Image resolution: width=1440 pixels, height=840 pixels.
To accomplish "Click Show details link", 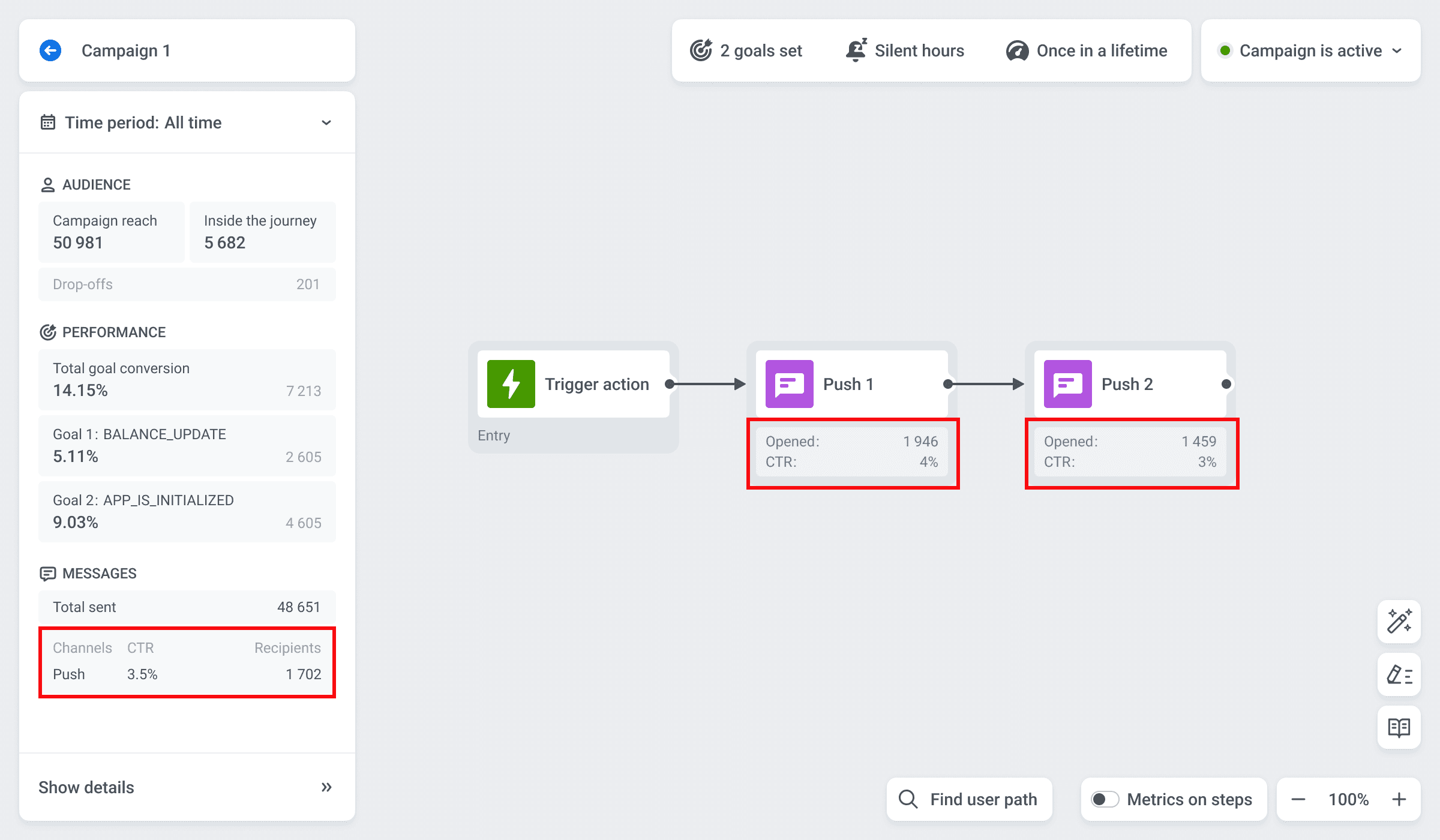I will point(86,787).
